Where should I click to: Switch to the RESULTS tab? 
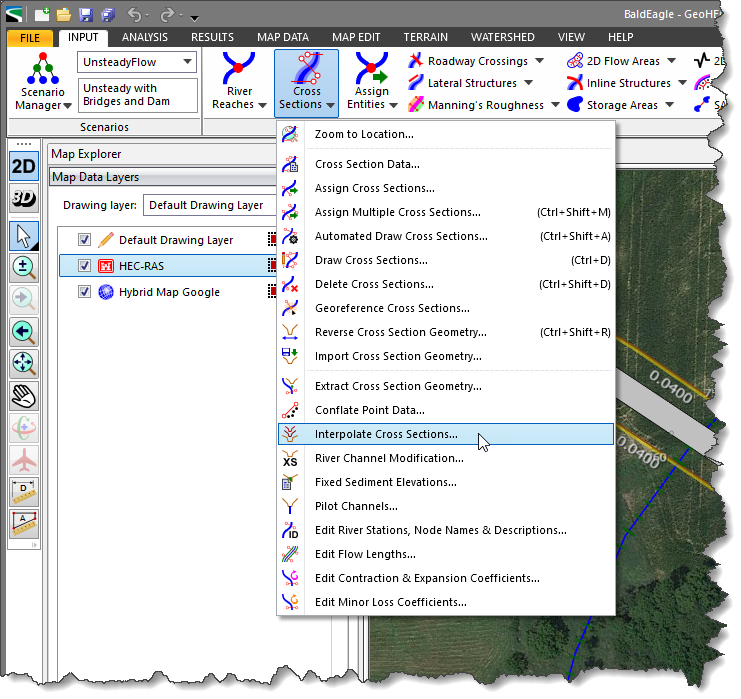[x=212, y=37]
